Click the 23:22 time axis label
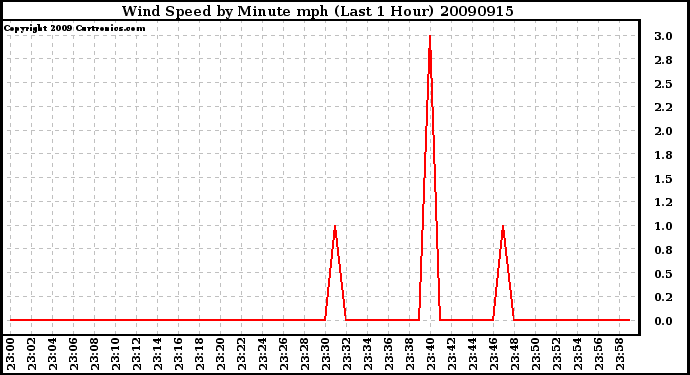 (242, 354)
